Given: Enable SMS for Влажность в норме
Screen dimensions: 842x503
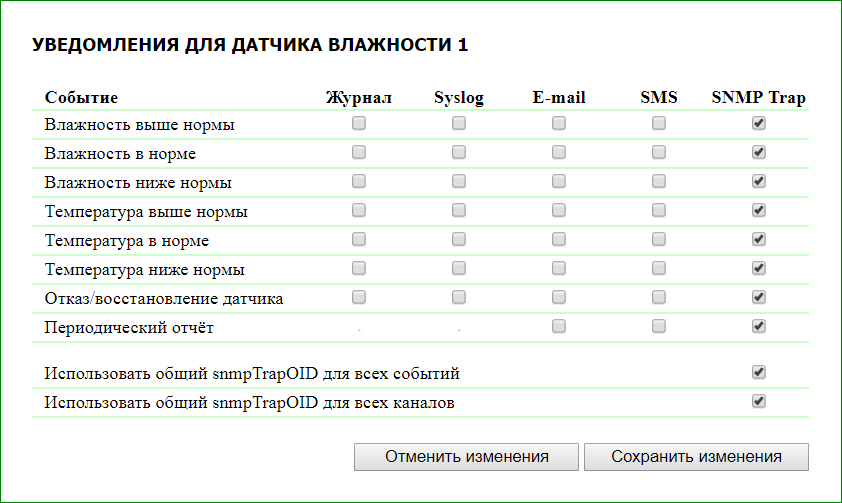Looking at the screenshot, I should coord(659,152).
